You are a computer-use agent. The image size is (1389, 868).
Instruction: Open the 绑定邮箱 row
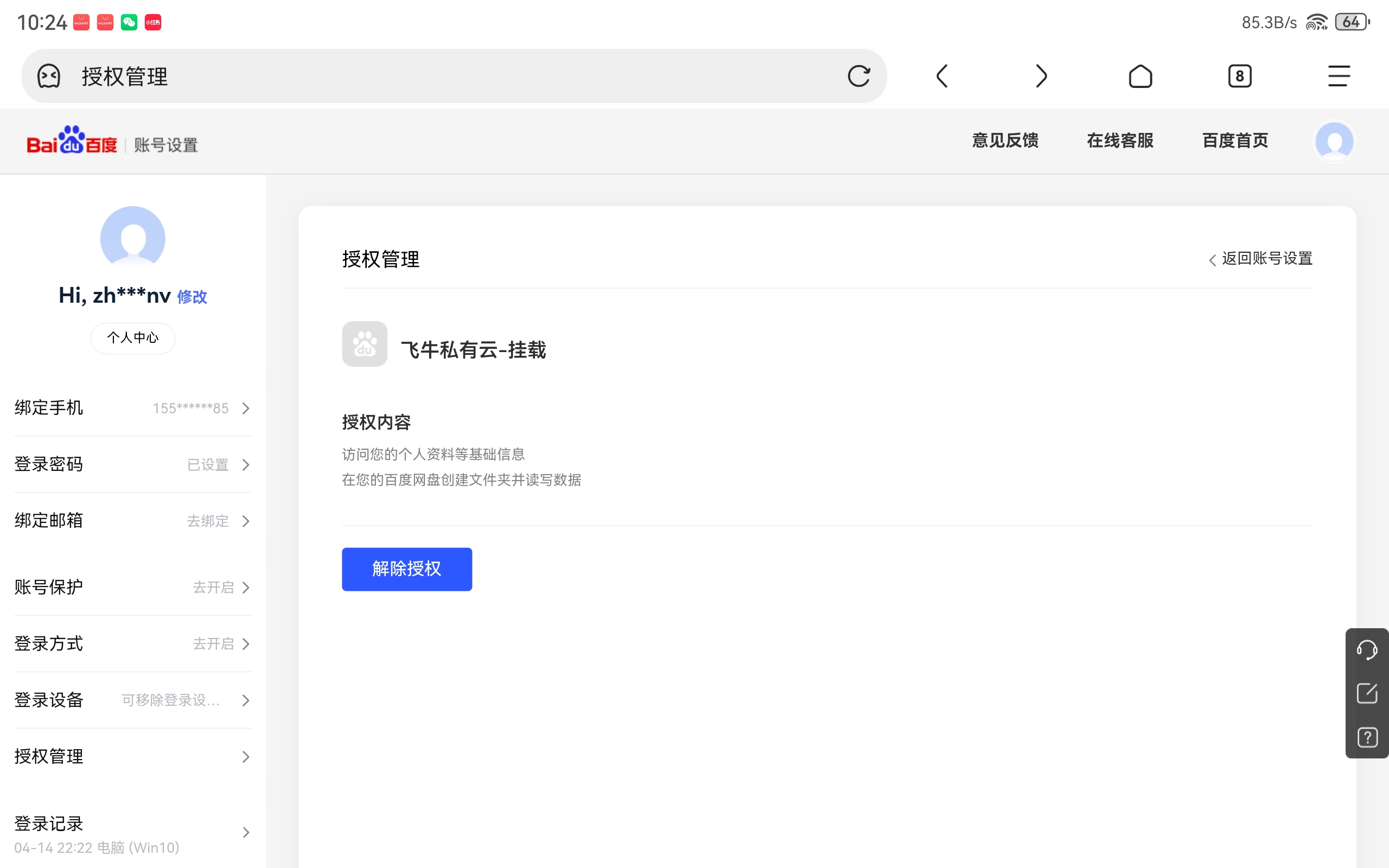(x=132, y=520)
